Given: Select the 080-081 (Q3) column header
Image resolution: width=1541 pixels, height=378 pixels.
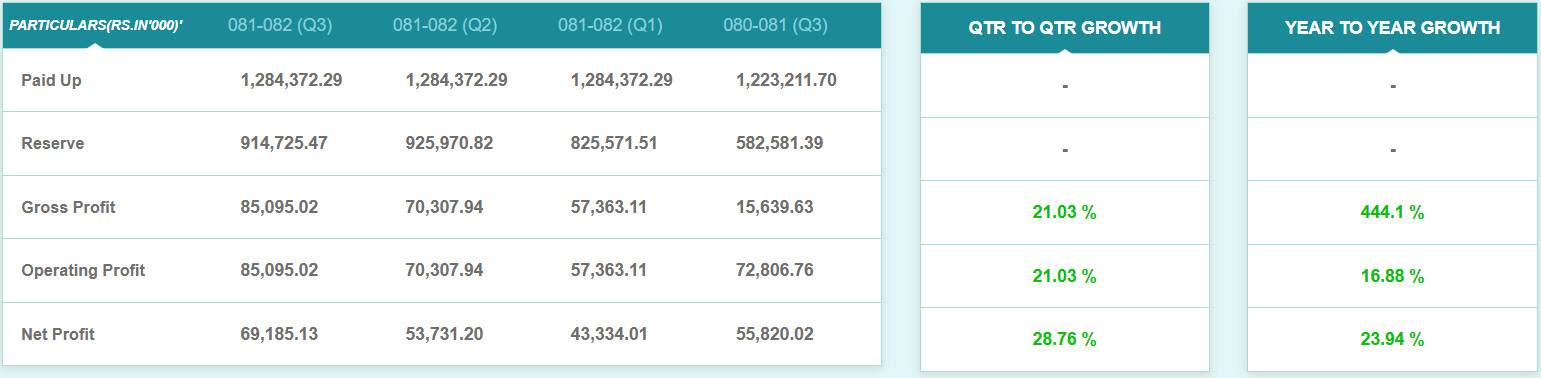Looking at the screenshot, I should (x=775, y=25).
